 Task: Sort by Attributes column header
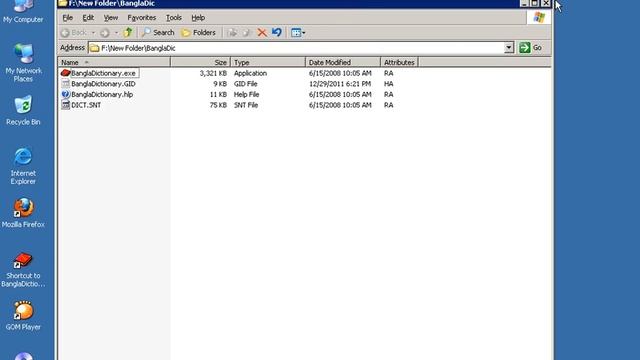coord(399,62)
